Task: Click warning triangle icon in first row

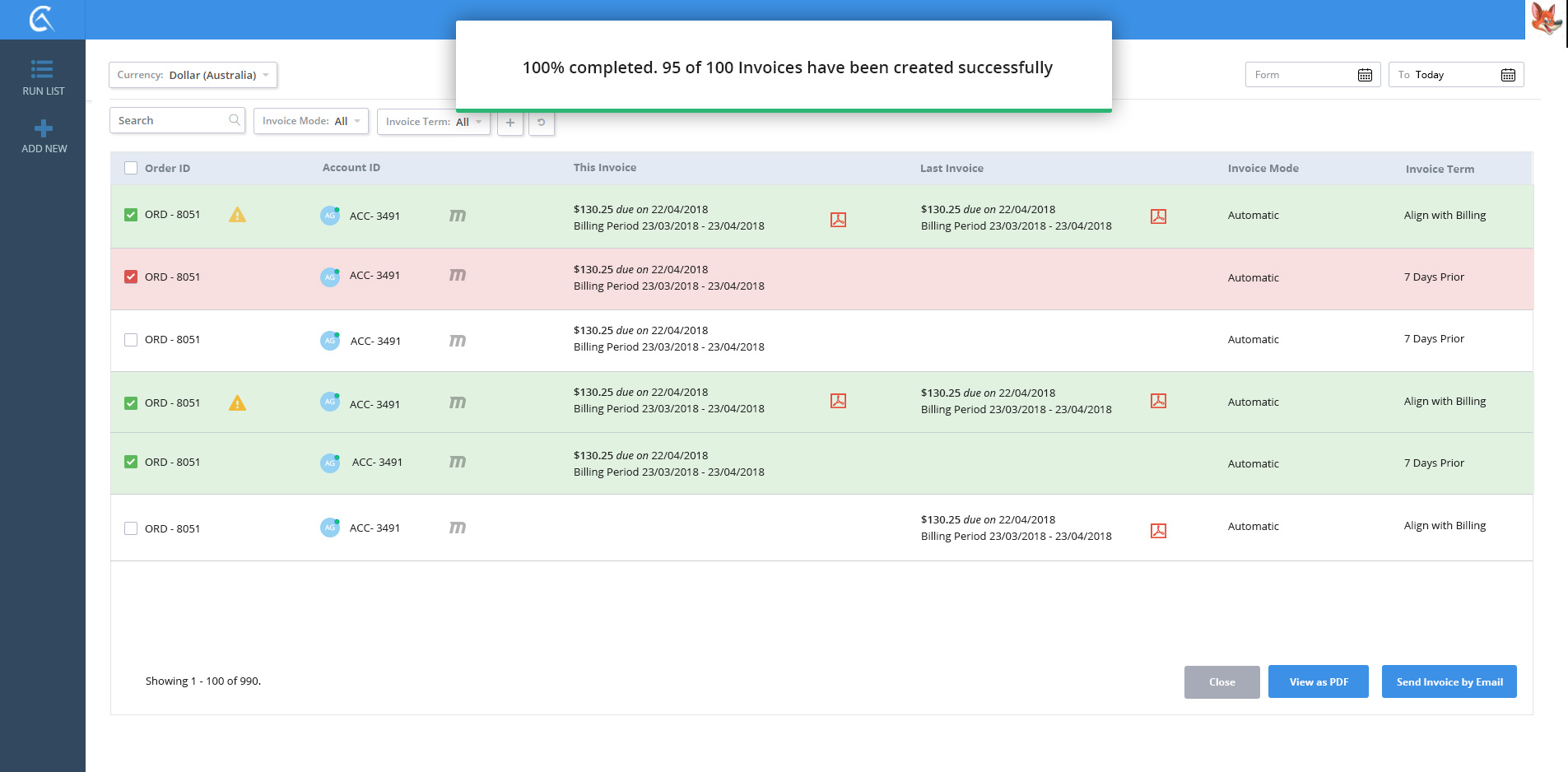Action: [x=237, y=216]
